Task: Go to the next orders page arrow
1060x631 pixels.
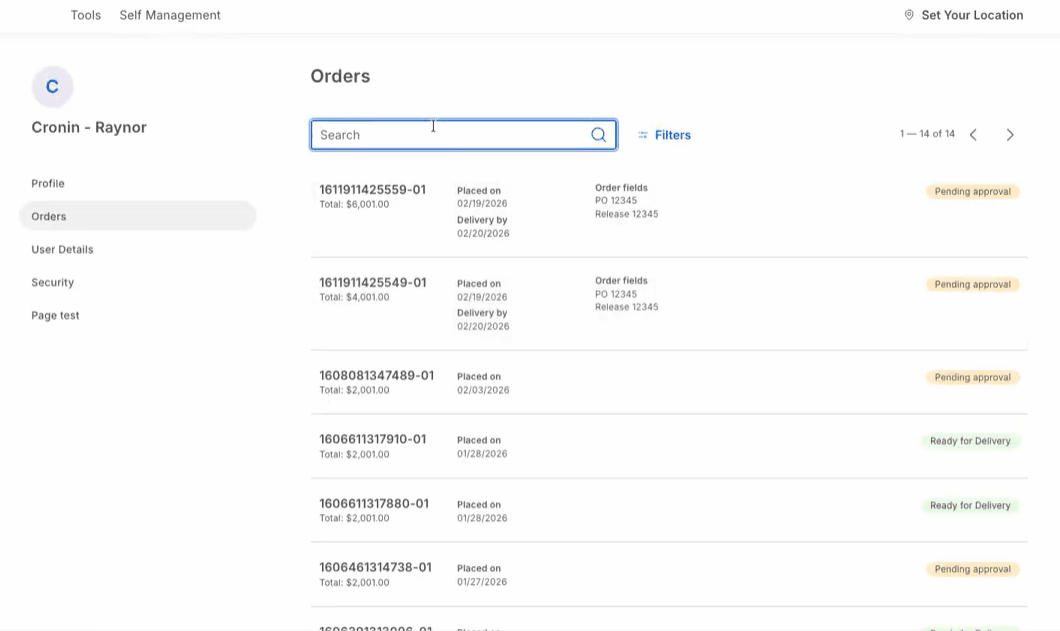Action: 1010,135
